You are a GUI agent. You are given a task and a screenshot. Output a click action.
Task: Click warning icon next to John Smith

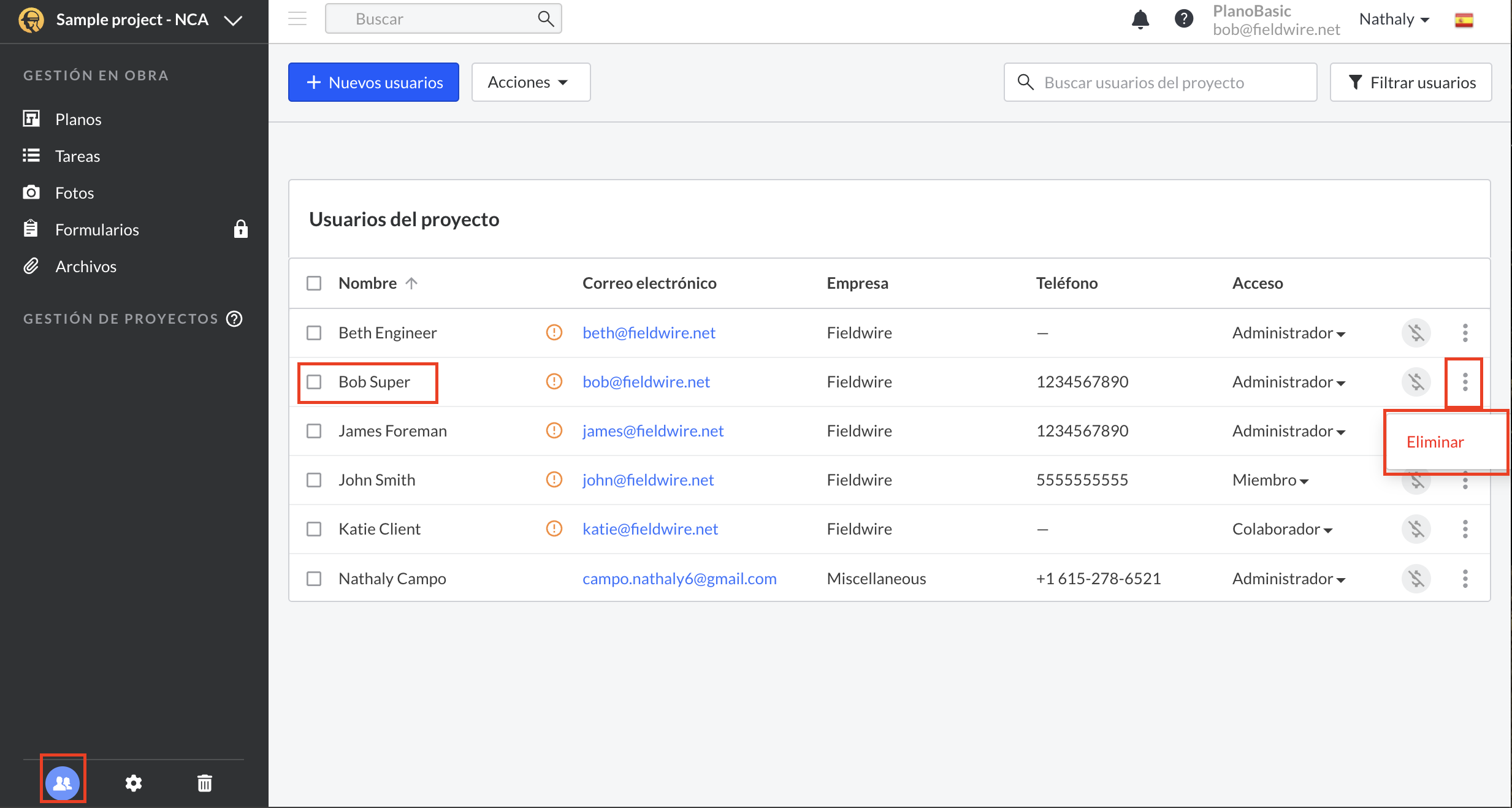coord(554,480)
